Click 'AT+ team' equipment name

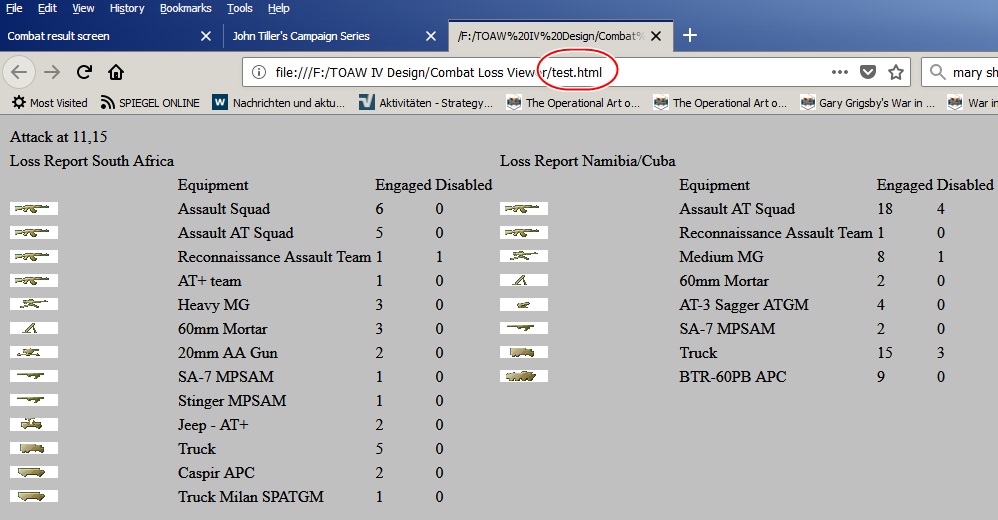click(209, 281)
